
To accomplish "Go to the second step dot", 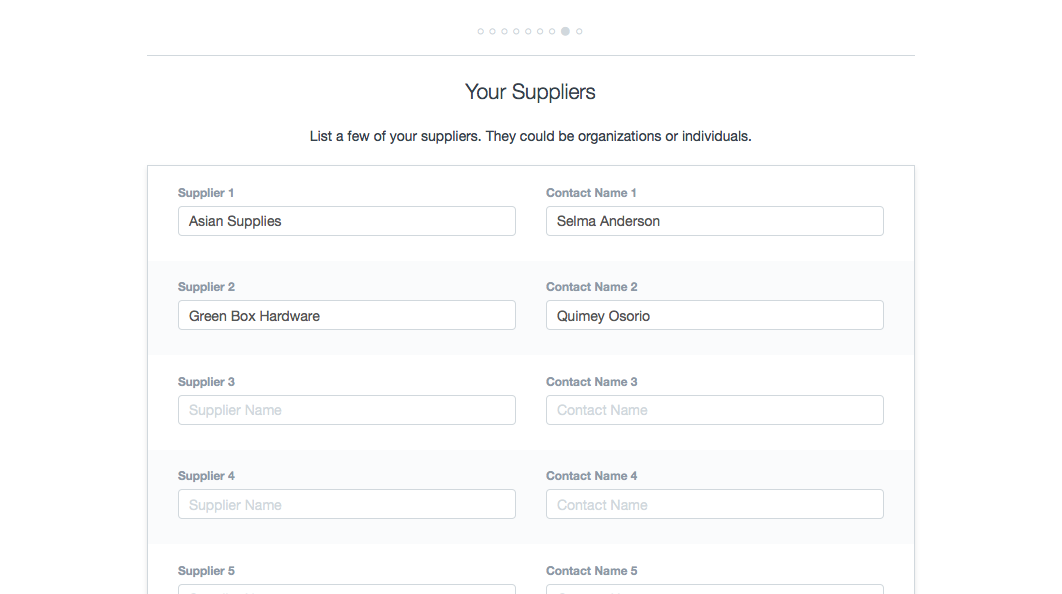I will click(x=493, y=32).
